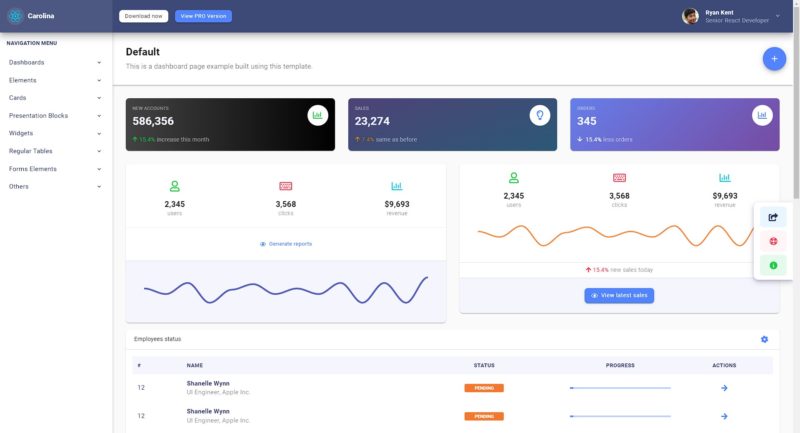This screenshot has height=433, width=800.
Task: Expand the Presentation Blocks menu
Action: pyautogui.click(x=56, y=115)
